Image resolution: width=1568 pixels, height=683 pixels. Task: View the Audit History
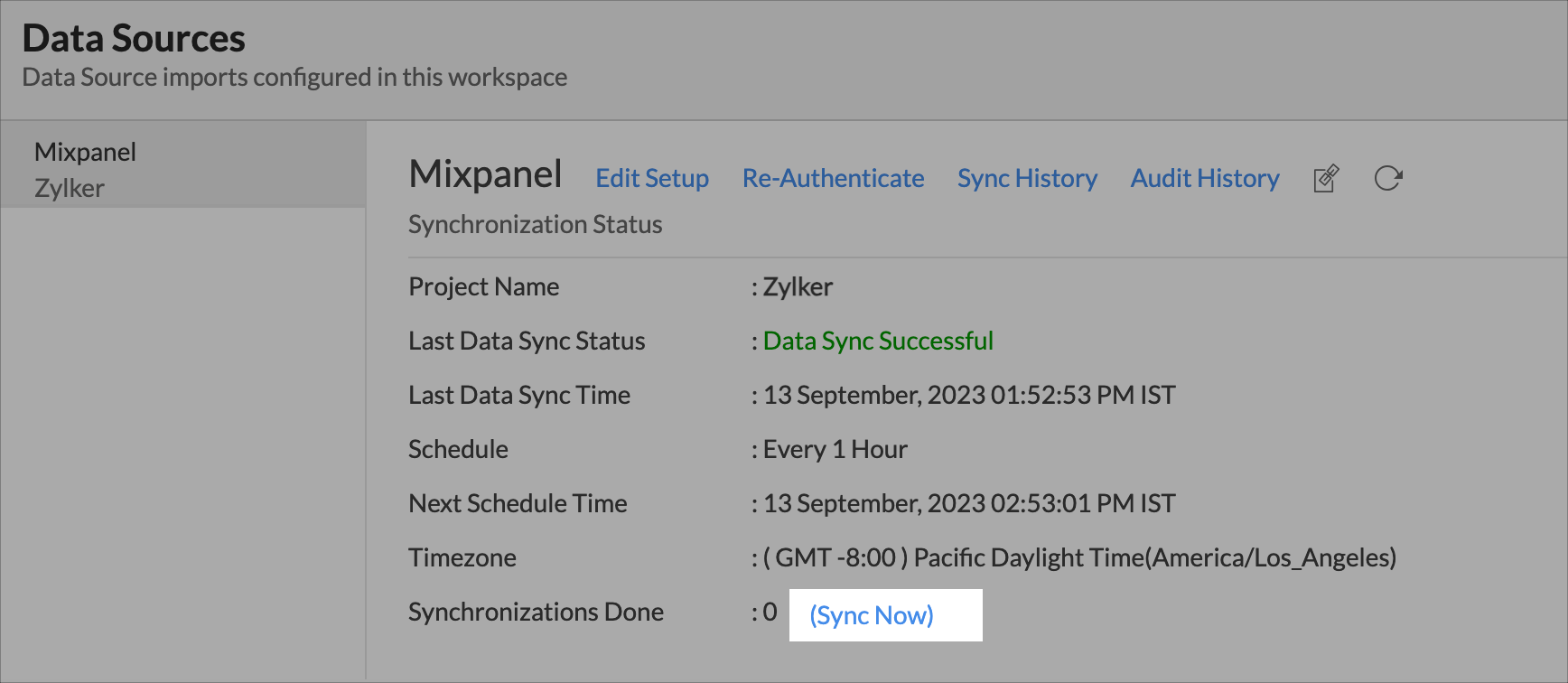click(x=1205, y=179)
